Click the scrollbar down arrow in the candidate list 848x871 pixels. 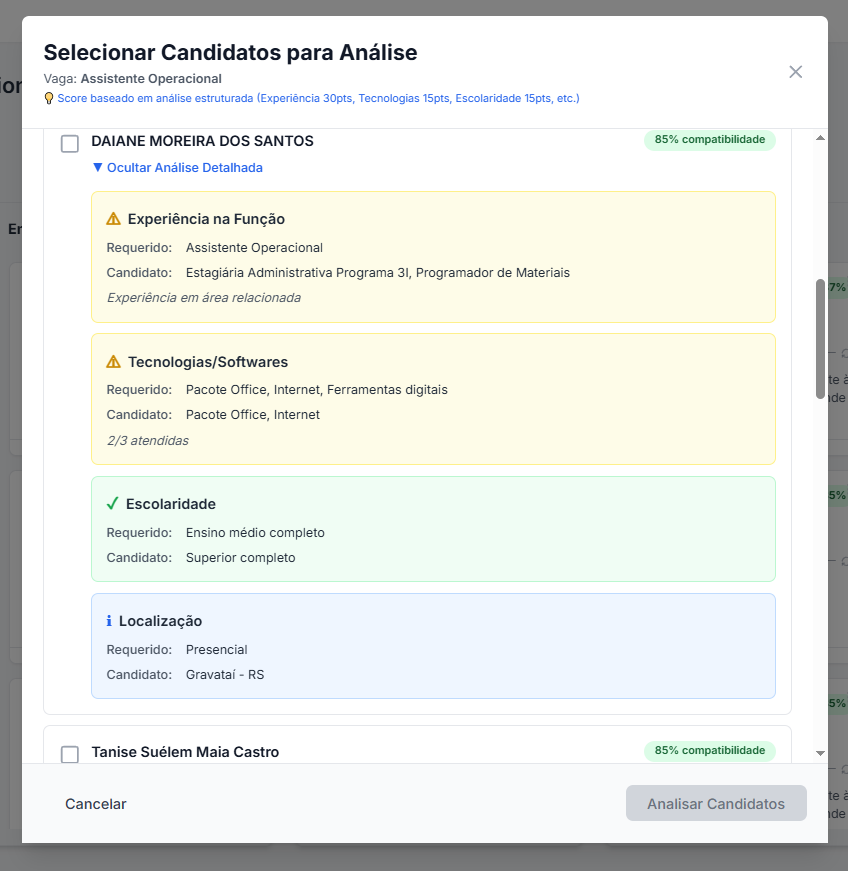pos(820,753)
